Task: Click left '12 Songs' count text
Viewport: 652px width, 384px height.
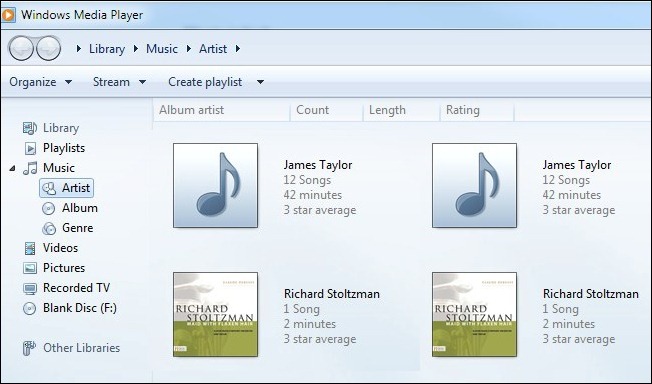Action: (307, 180)
